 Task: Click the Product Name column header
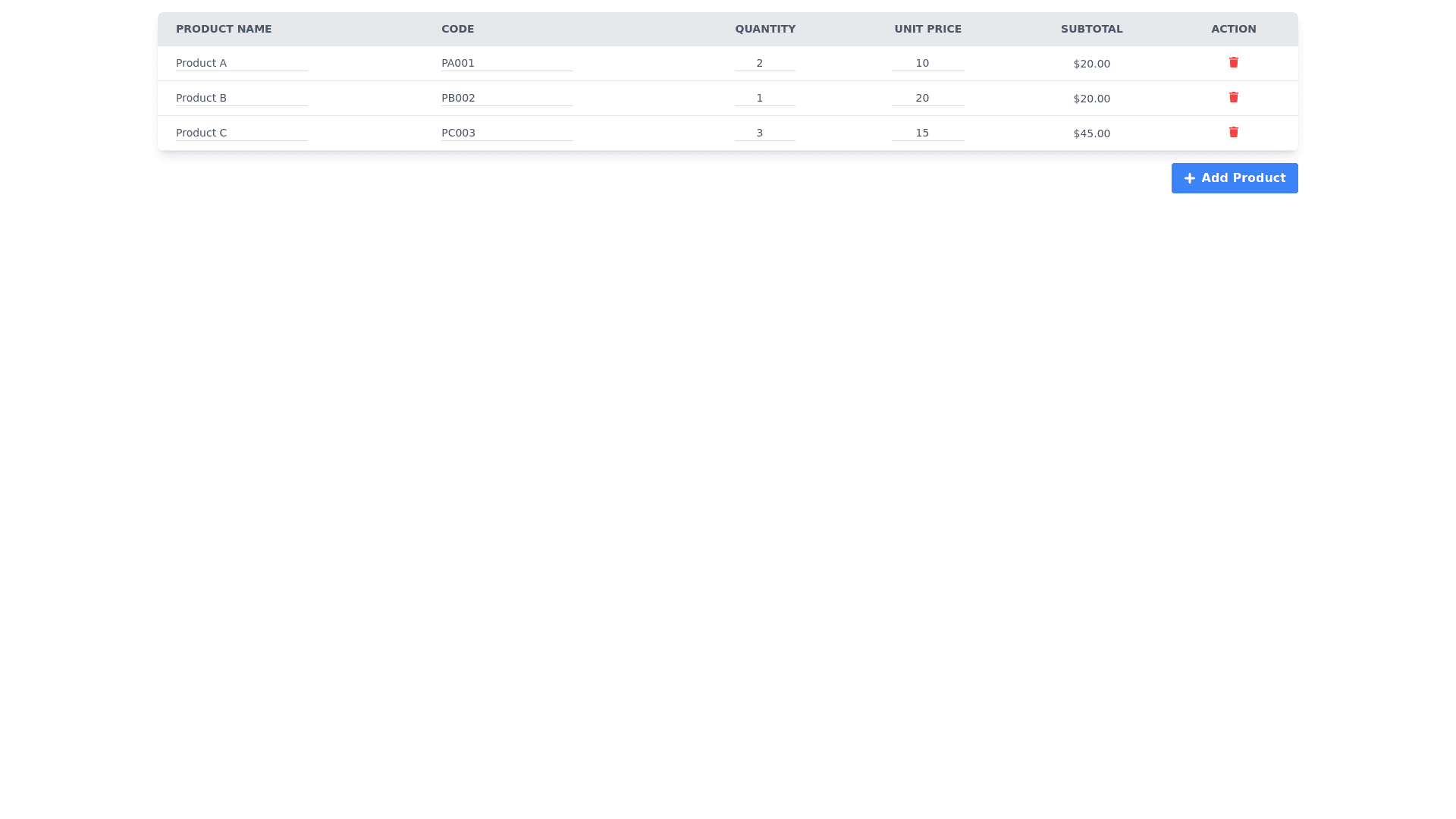click(x=224, y=29)
